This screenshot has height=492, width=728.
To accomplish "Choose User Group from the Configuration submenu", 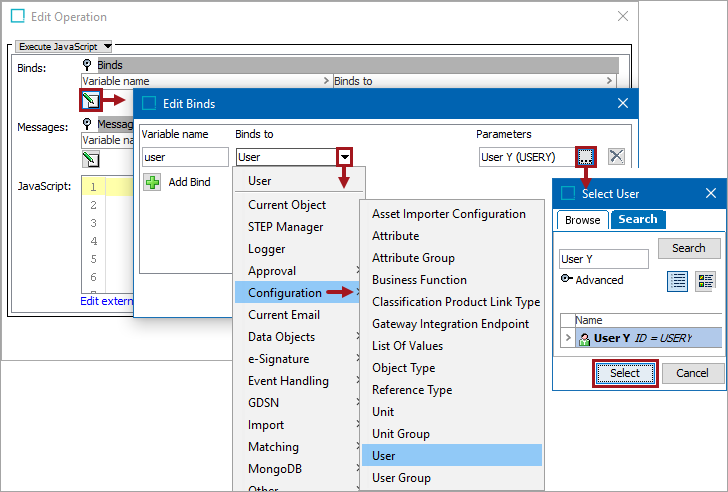I will coord(401,477).
